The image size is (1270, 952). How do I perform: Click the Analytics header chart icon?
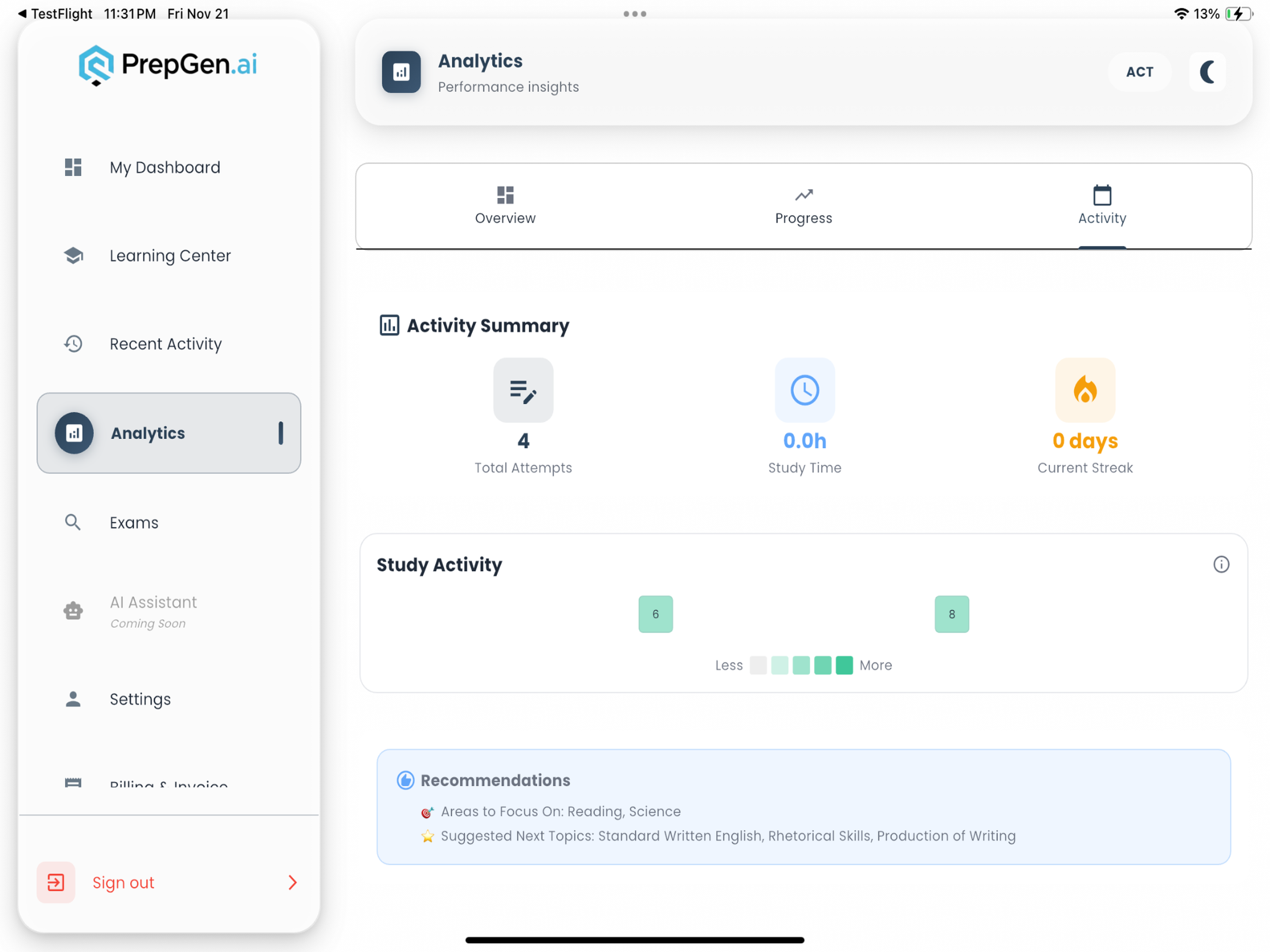pyautogui.click(x=401, y=72)
